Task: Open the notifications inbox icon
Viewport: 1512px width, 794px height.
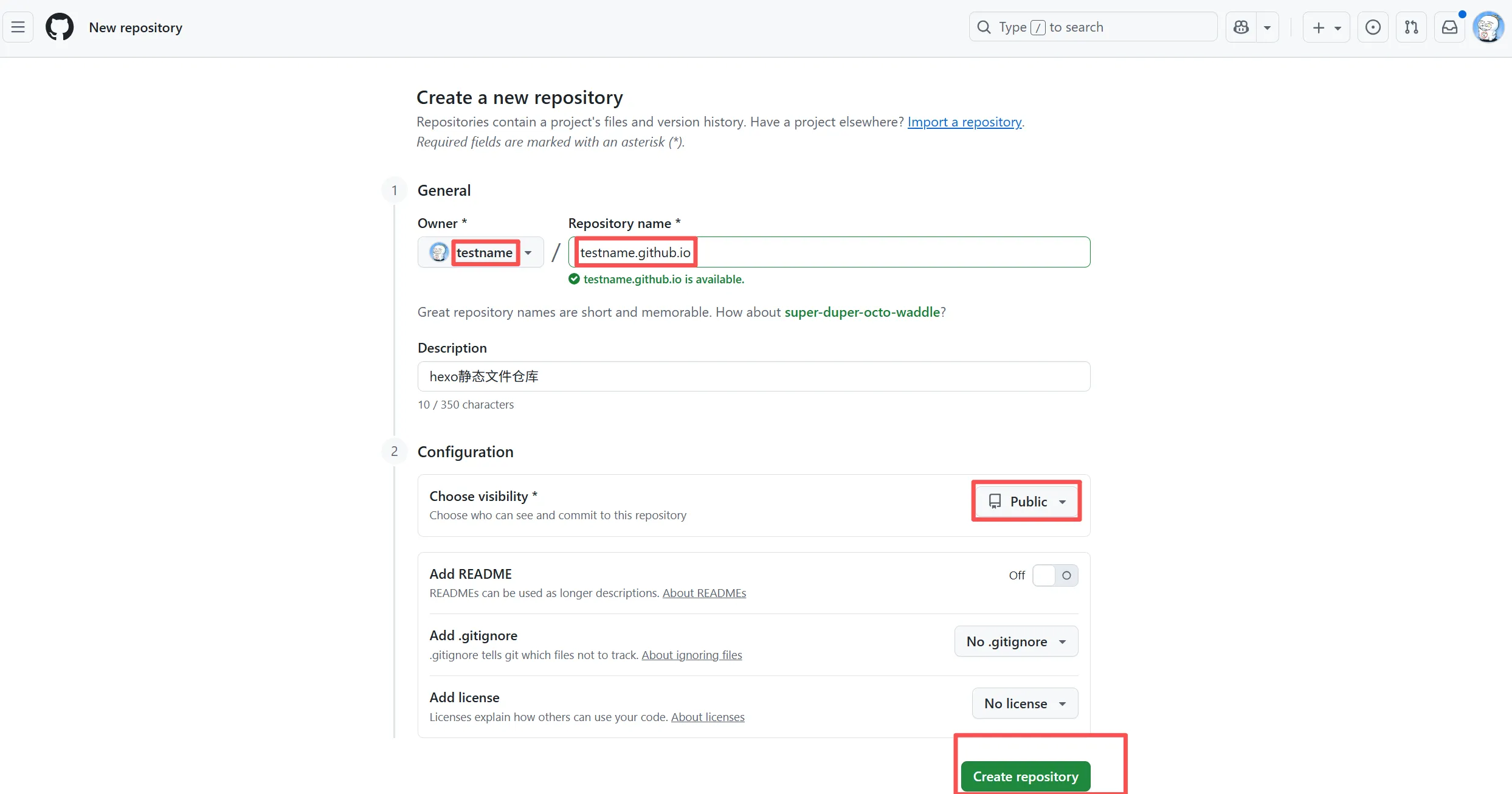Action: click(x=1450, y=27)
